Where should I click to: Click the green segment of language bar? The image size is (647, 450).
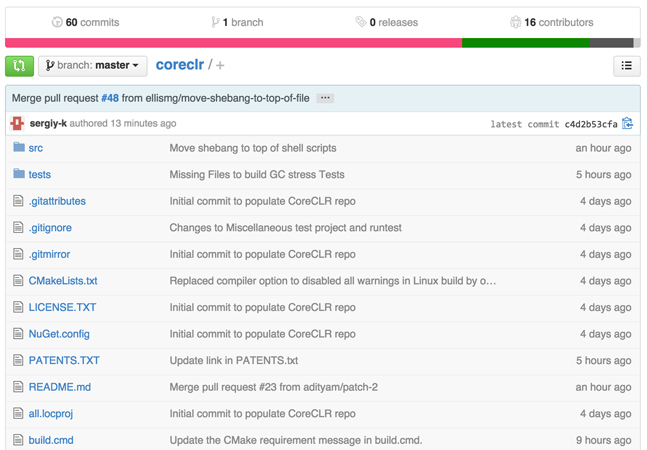coord(526,43)
